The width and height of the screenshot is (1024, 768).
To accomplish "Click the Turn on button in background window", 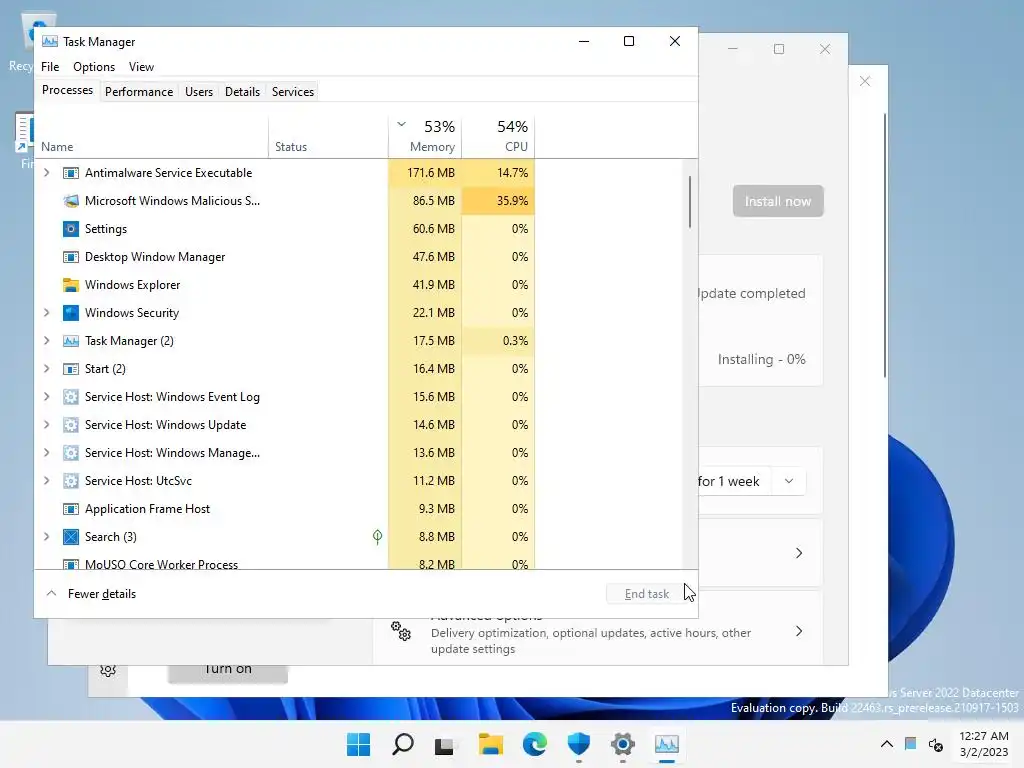I will (x=227, y=673).
